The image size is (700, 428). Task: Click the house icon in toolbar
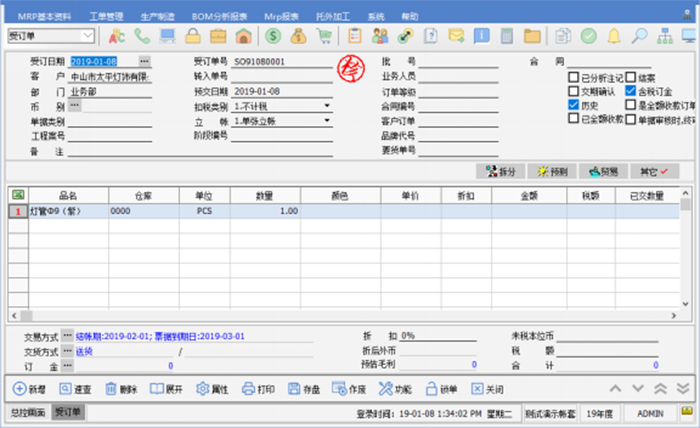pyautogui.click(x=243, y=36)
